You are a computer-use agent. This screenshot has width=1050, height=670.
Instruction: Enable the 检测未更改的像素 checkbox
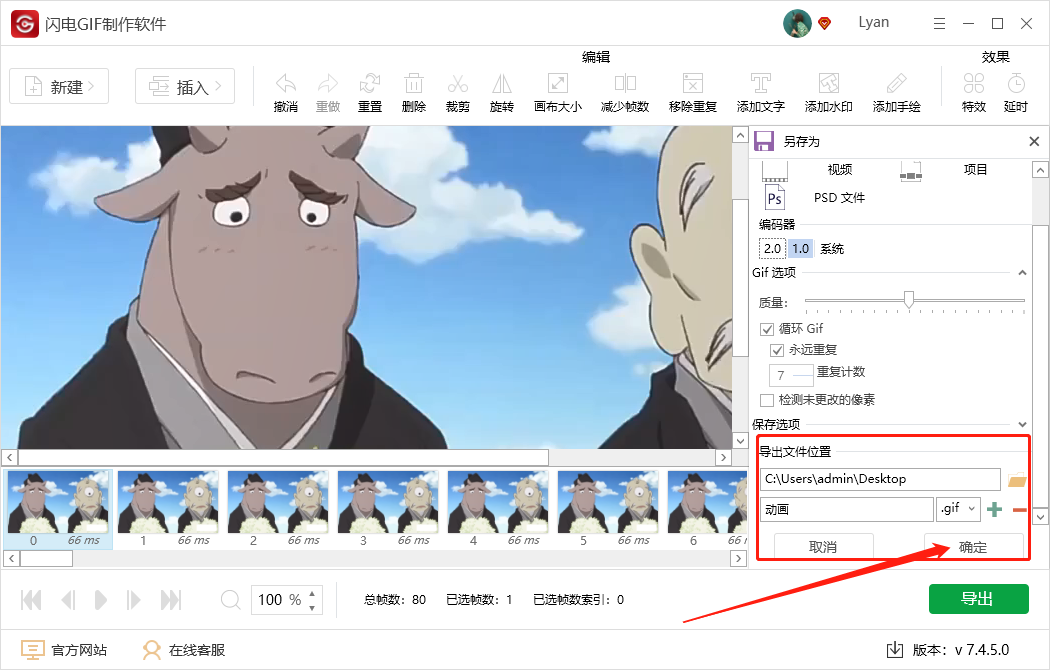point(767,400)
